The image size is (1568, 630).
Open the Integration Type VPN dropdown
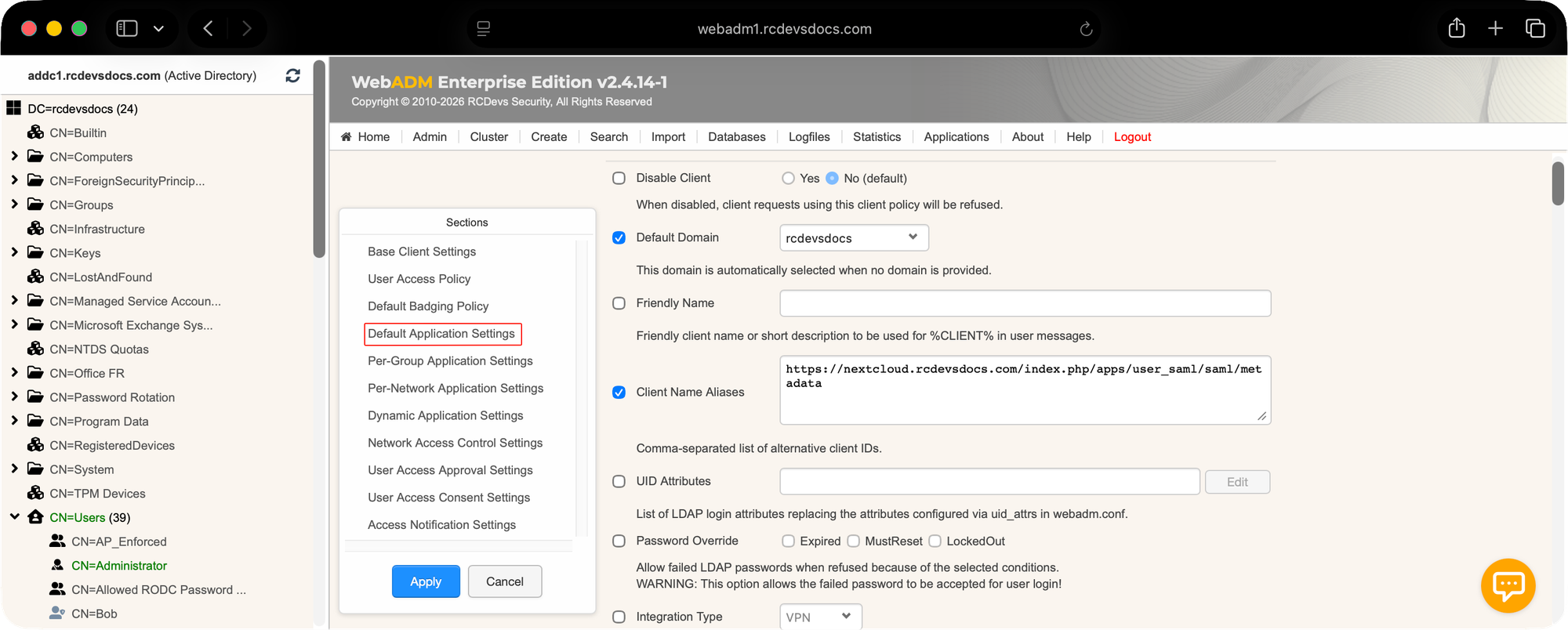pos(820,617)
